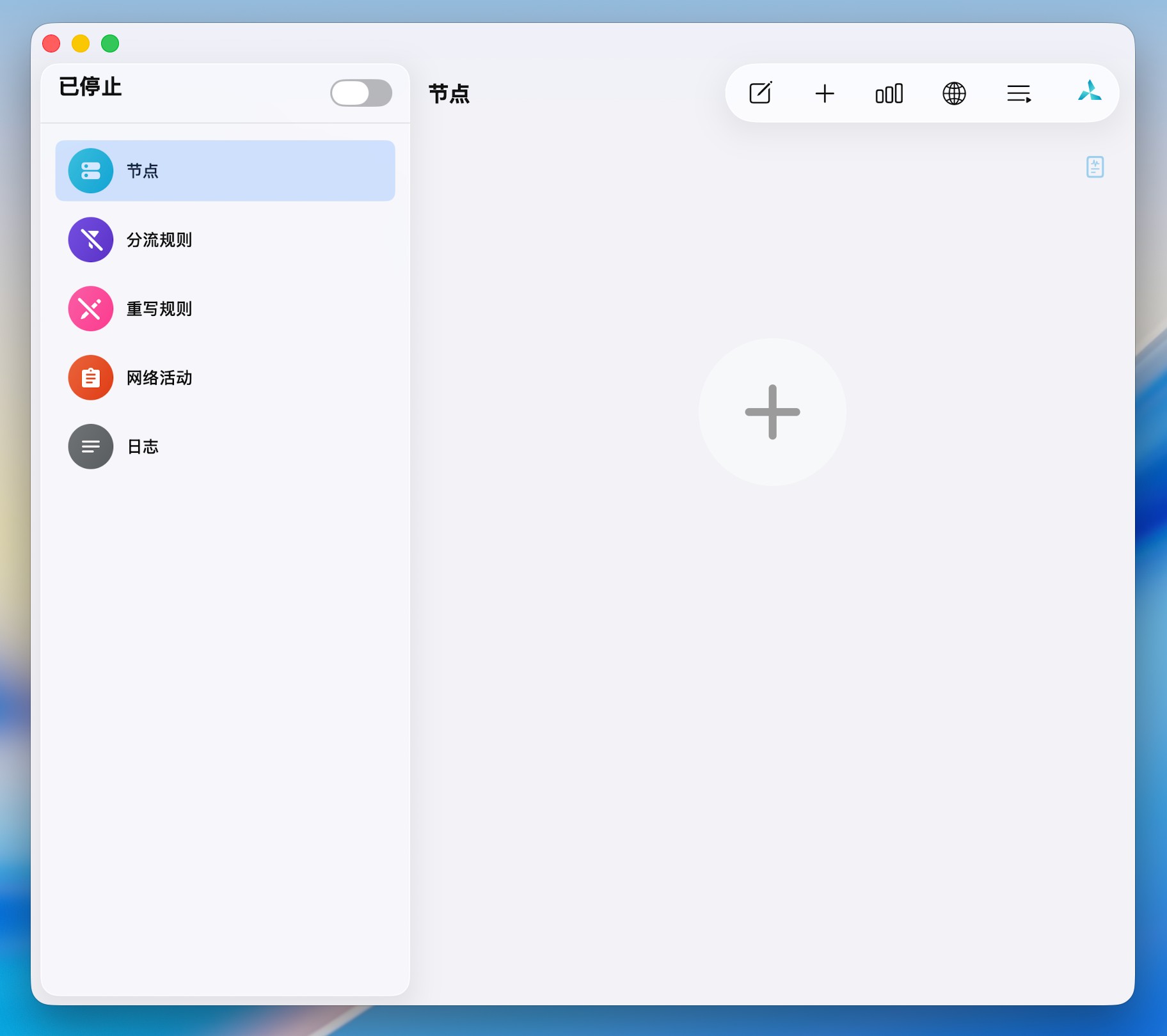
Task: Click the teal pinwheel logo icon
Action: (x=1089, y=92)
